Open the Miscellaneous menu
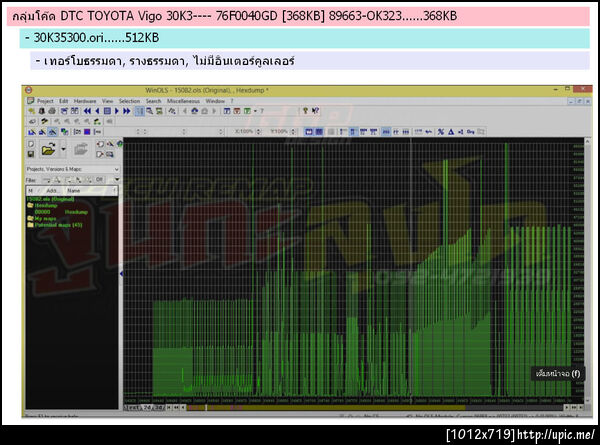 click(183, 101)
